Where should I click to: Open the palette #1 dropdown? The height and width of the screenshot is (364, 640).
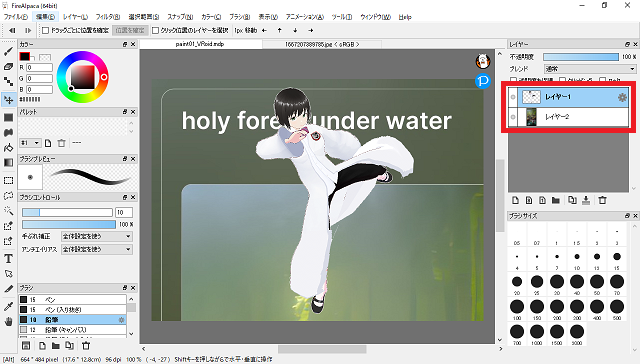[30, 143]
